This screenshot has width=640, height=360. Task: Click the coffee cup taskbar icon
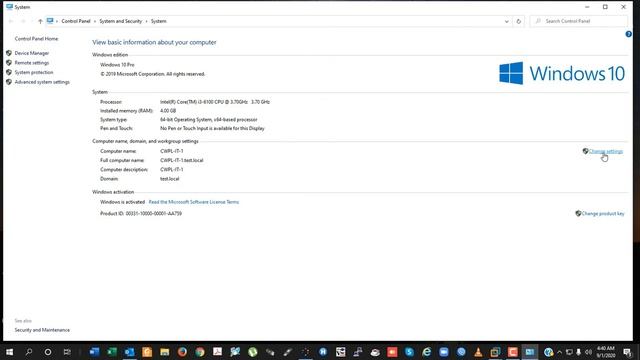tap(375, 352)
